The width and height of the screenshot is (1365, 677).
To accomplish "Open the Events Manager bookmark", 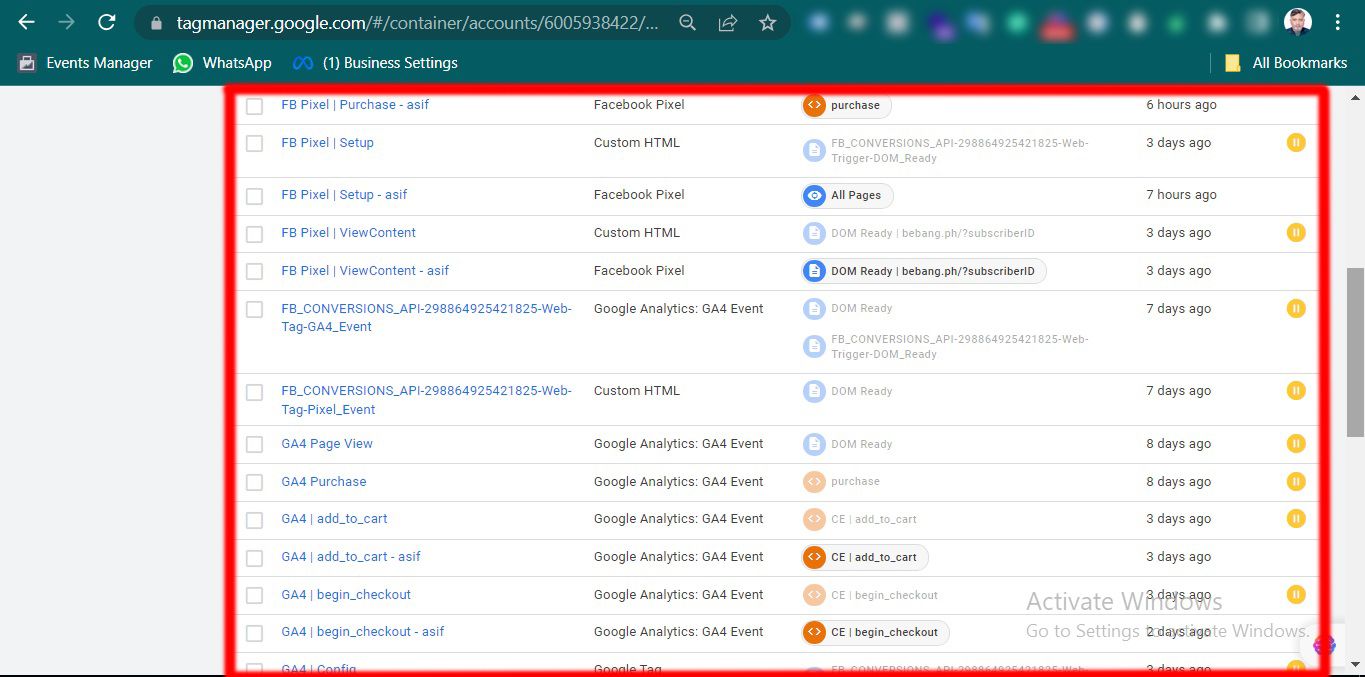I will point(86,63).
